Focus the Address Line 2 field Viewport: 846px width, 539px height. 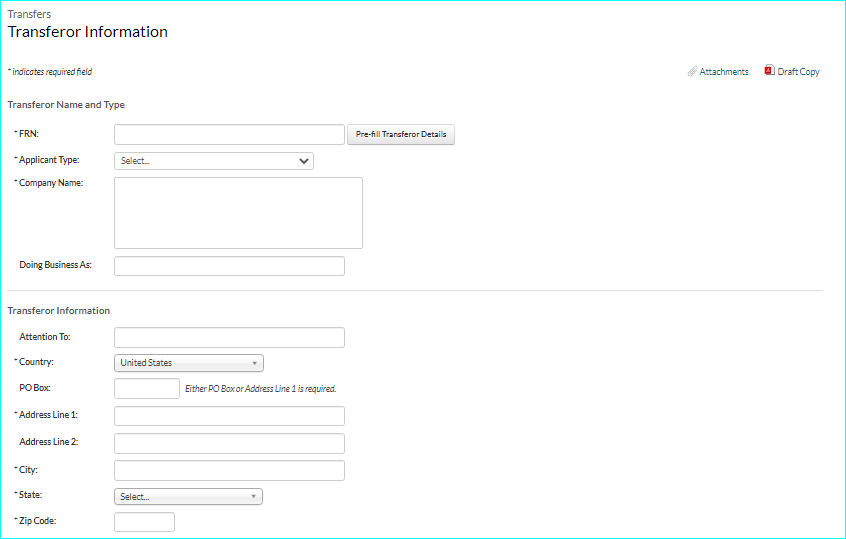[x=229, y=443]
